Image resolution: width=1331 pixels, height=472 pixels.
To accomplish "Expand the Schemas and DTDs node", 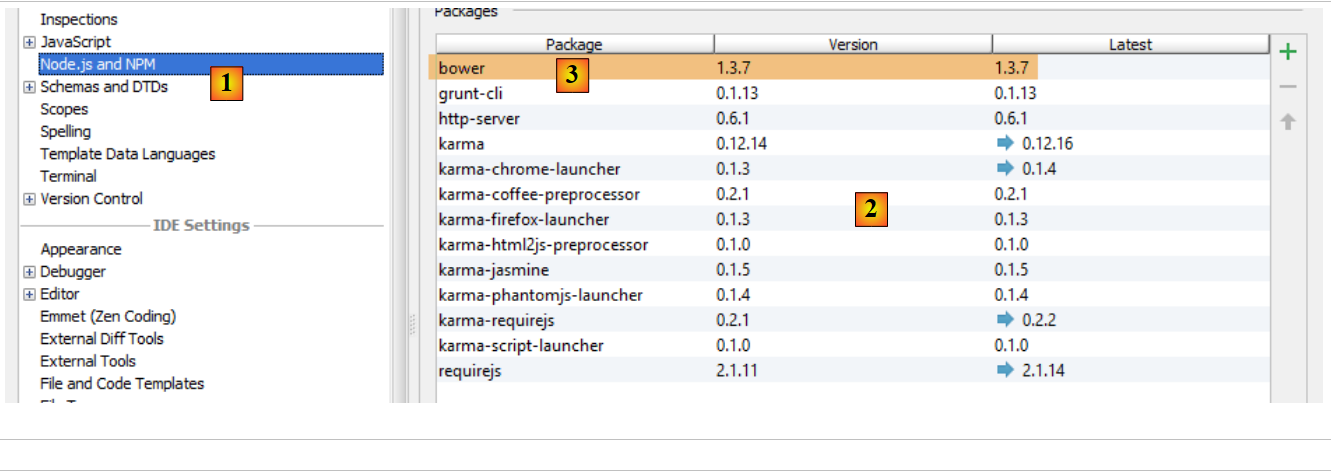I will click(x=29, y=87).
